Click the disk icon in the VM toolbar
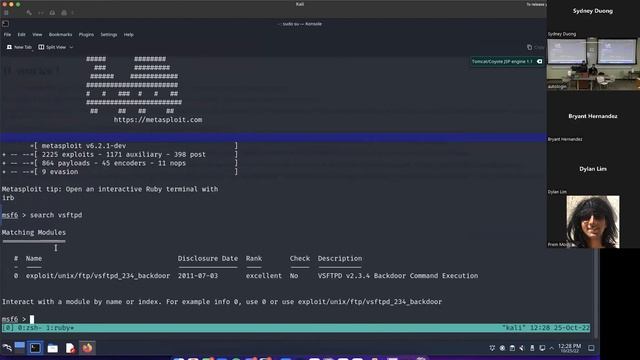This screenshot has width=640, height=360. pos(52,13)
